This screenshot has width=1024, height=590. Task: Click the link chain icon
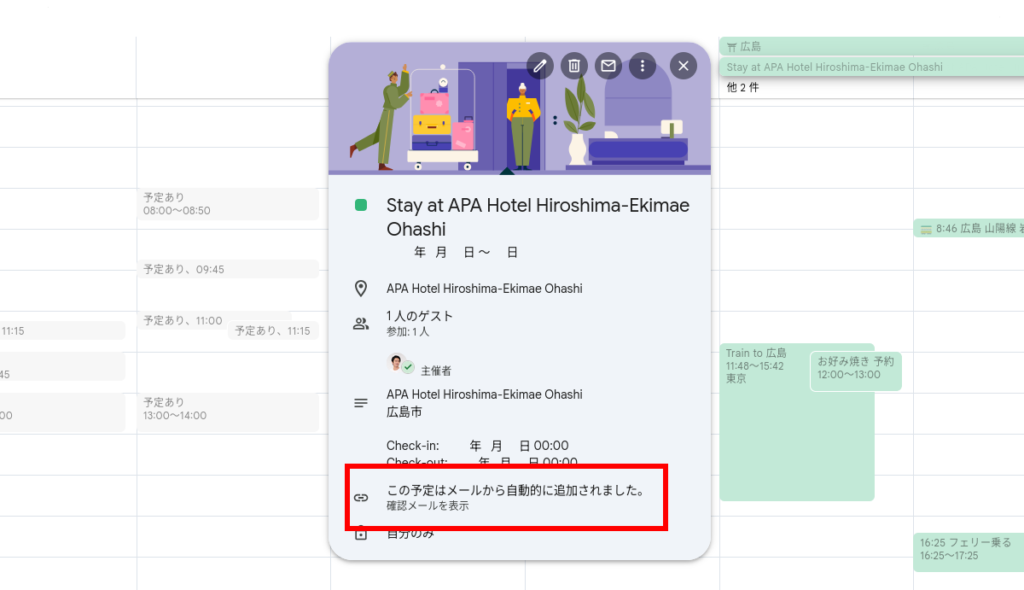click(x=360, y=498)
